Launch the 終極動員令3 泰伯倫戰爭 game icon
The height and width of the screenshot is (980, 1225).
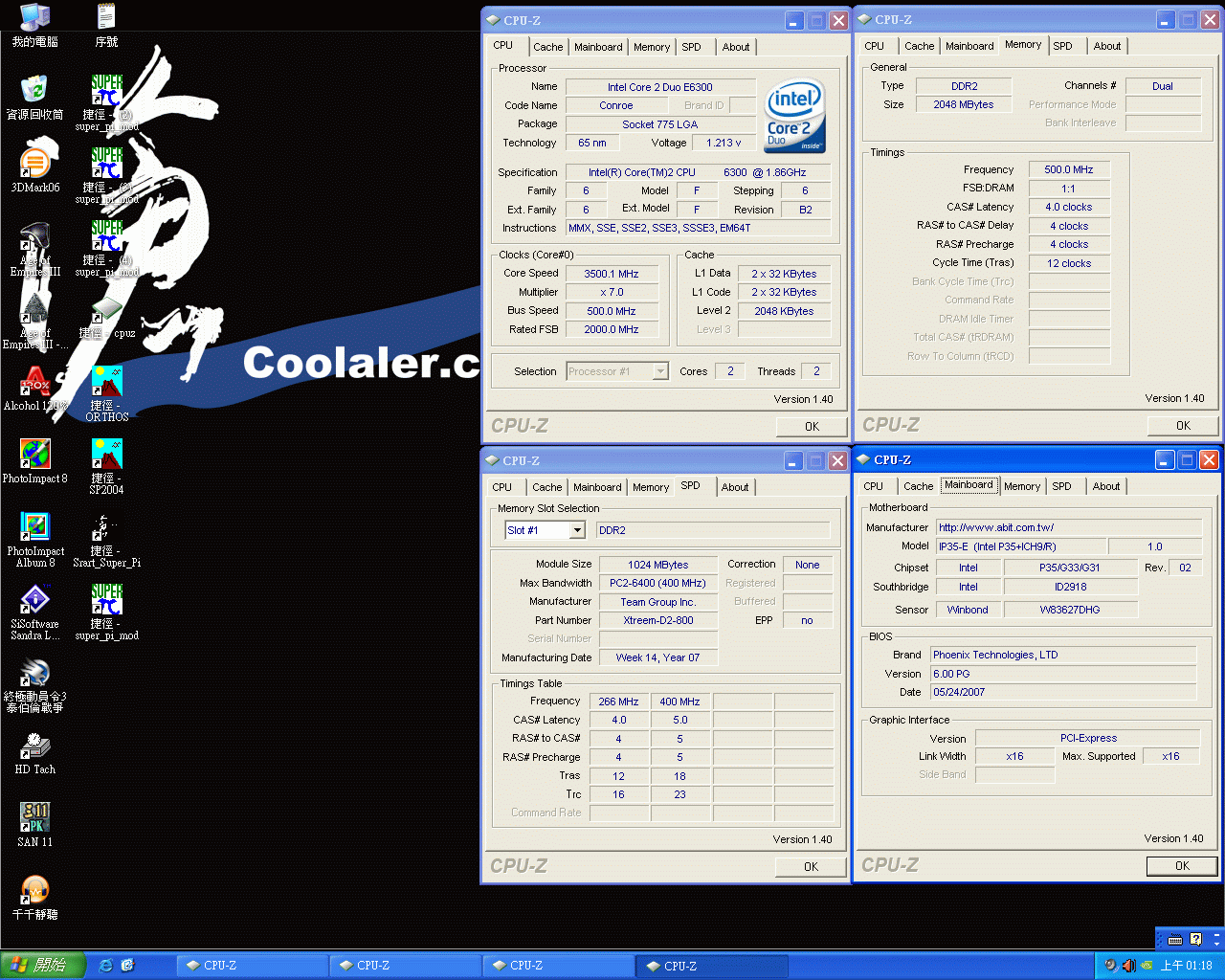(34, 685)
